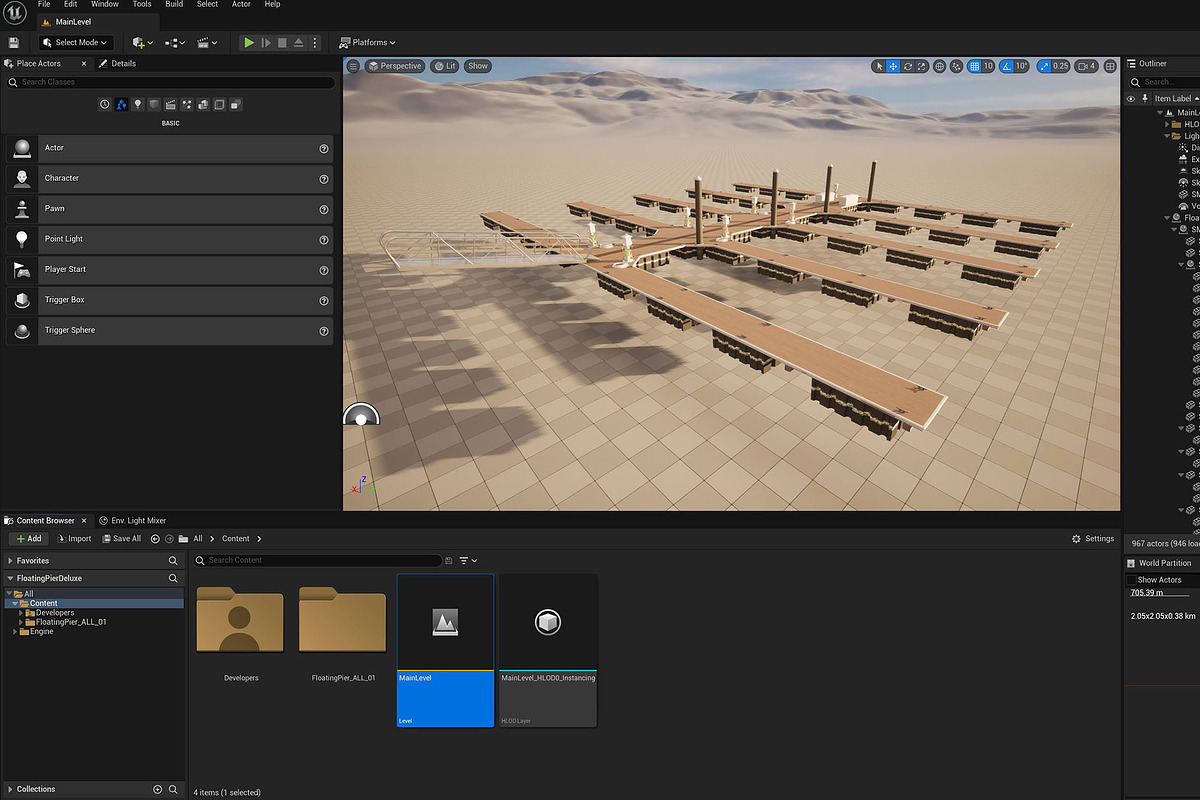Toggle scale snapping in viewport toolbar
Image resolution: width=1200 pixels, height=800 pixels.
tap(1044, 66)
